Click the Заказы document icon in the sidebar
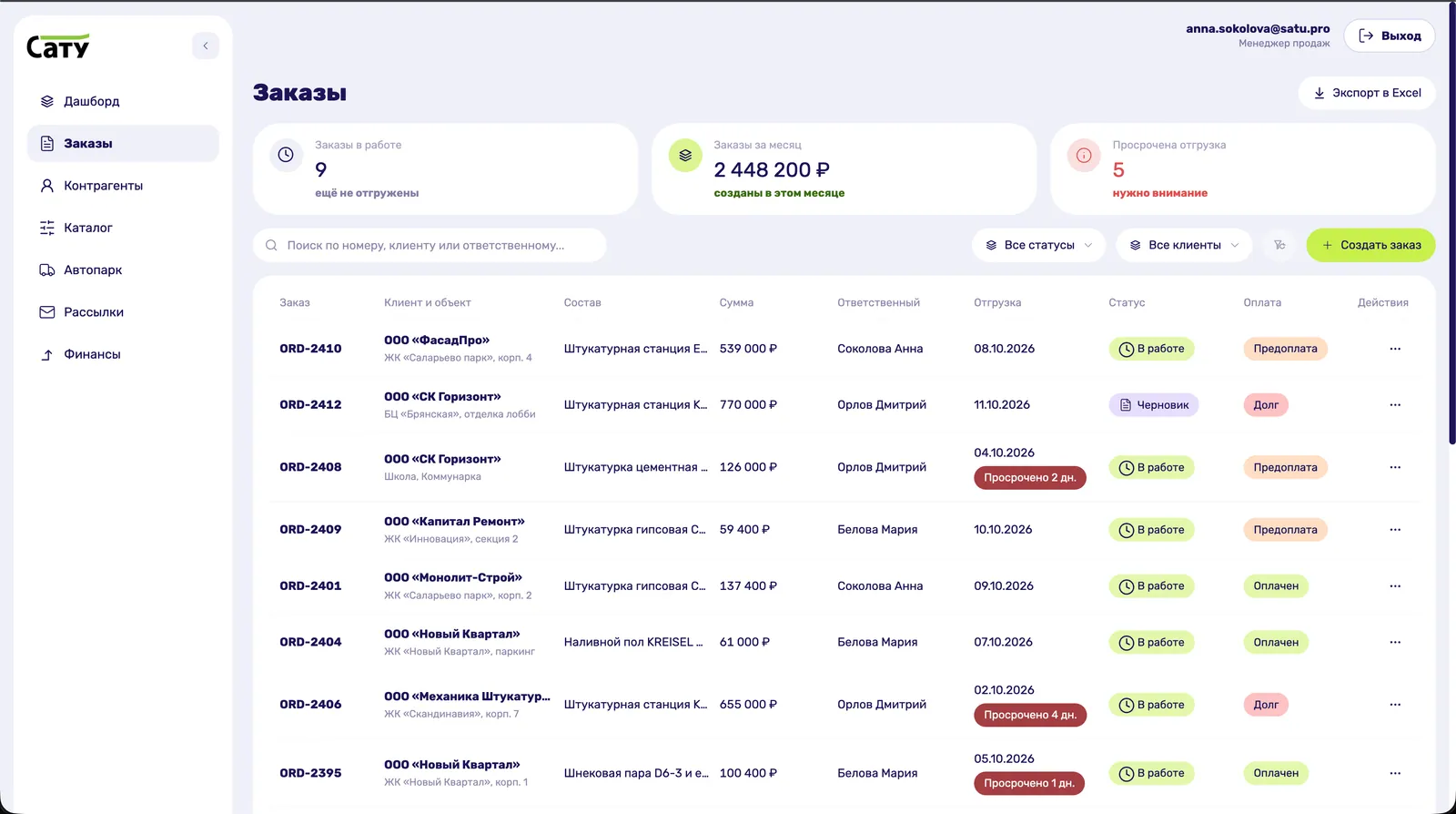The width and height of the screenshot is (1456, 814). [47, 144]
